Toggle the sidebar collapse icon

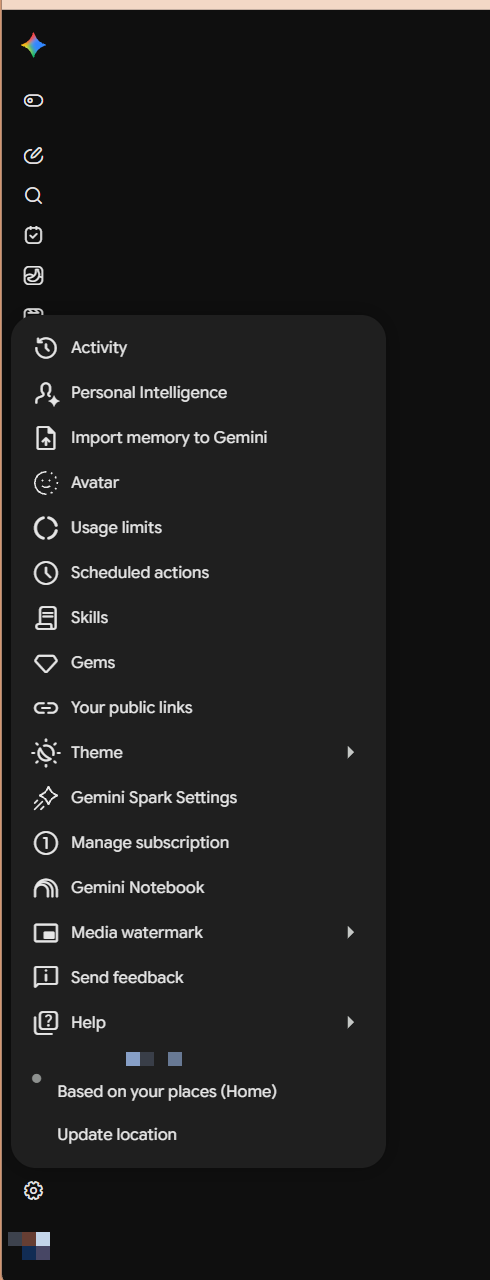pyautogui.click(x=33, y=100)
